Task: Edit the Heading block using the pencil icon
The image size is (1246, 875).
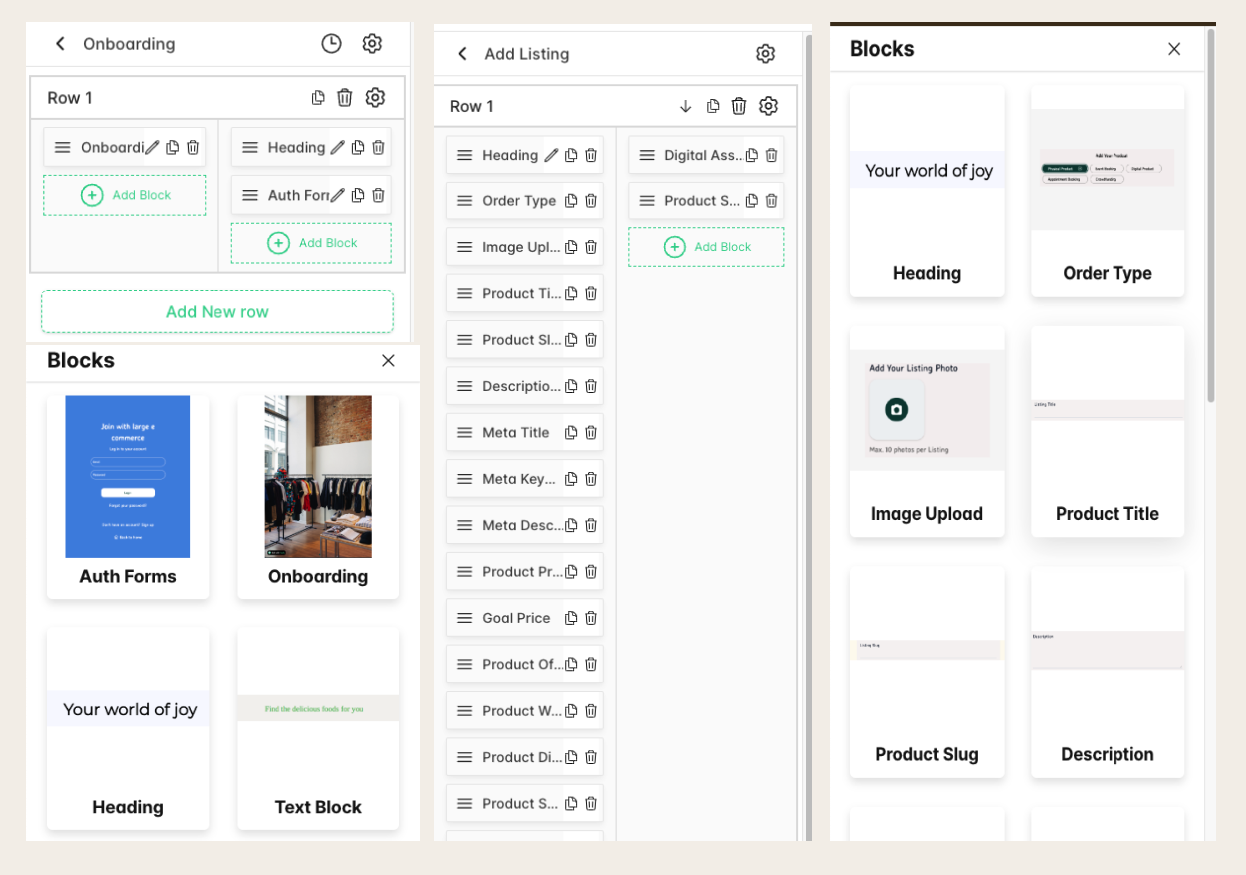Action: tap(337, 146)
